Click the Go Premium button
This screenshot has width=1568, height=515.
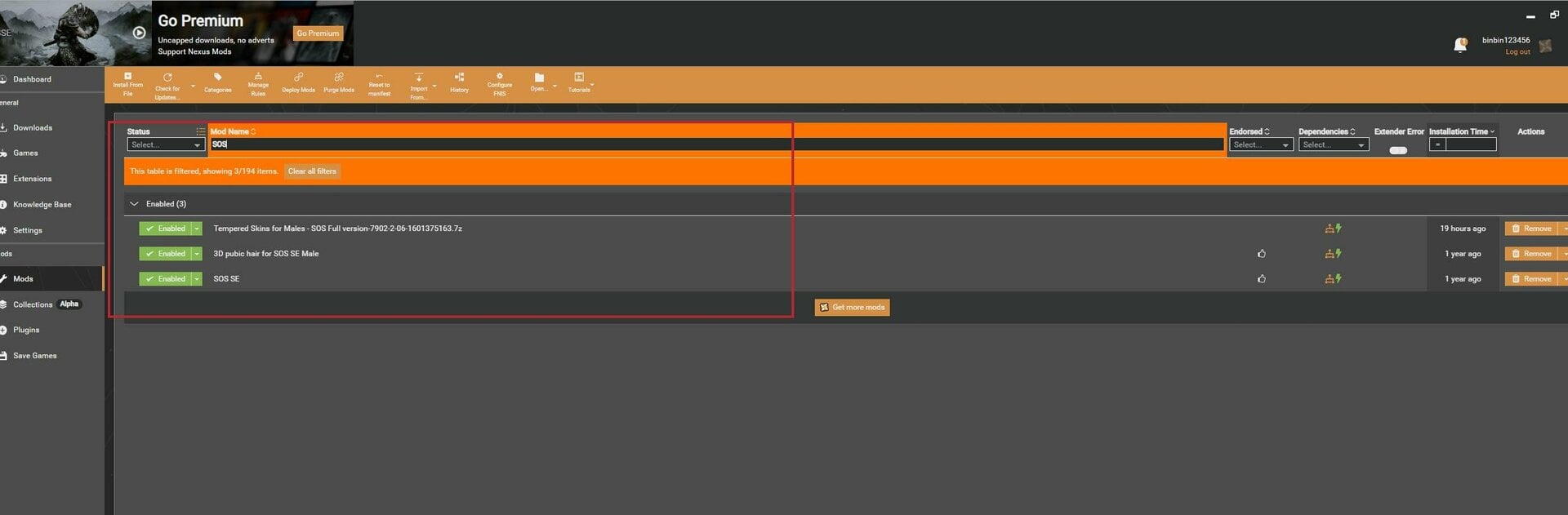pos(318,33)
